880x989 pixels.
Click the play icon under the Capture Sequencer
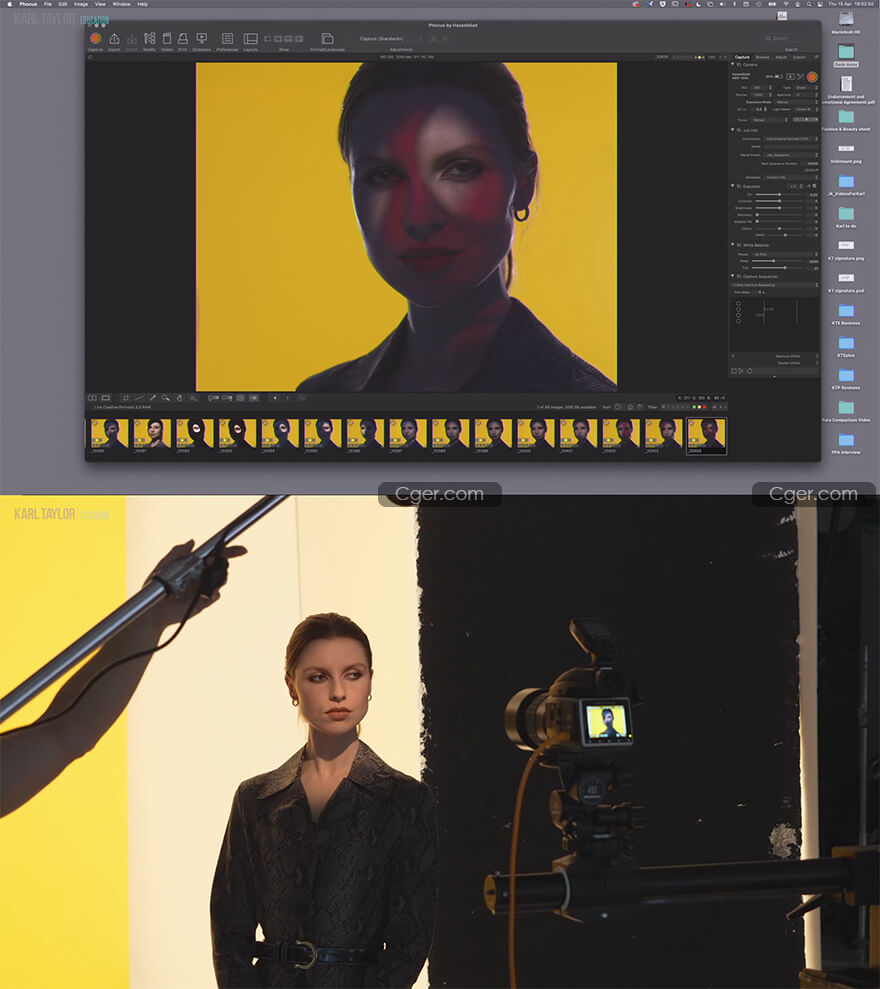click(x=741, y=371)
